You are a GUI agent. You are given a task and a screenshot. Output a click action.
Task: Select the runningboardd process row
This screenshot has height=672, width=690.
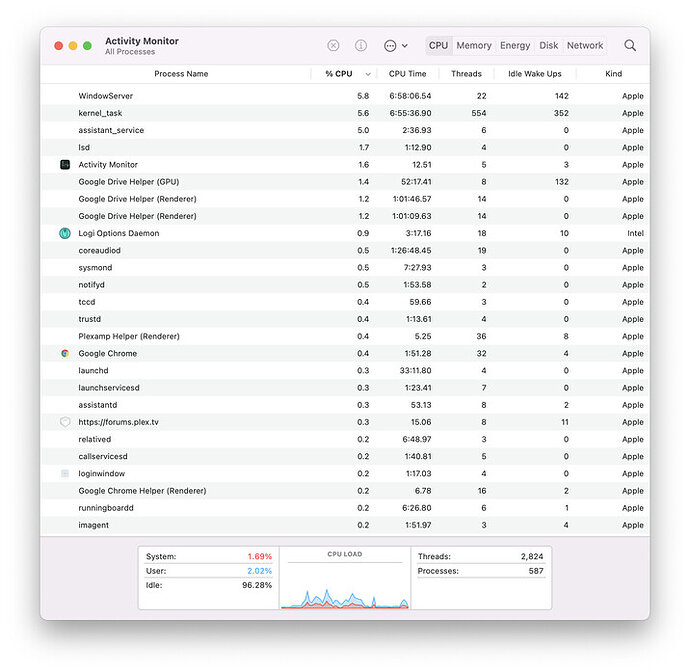click(345, 508)
